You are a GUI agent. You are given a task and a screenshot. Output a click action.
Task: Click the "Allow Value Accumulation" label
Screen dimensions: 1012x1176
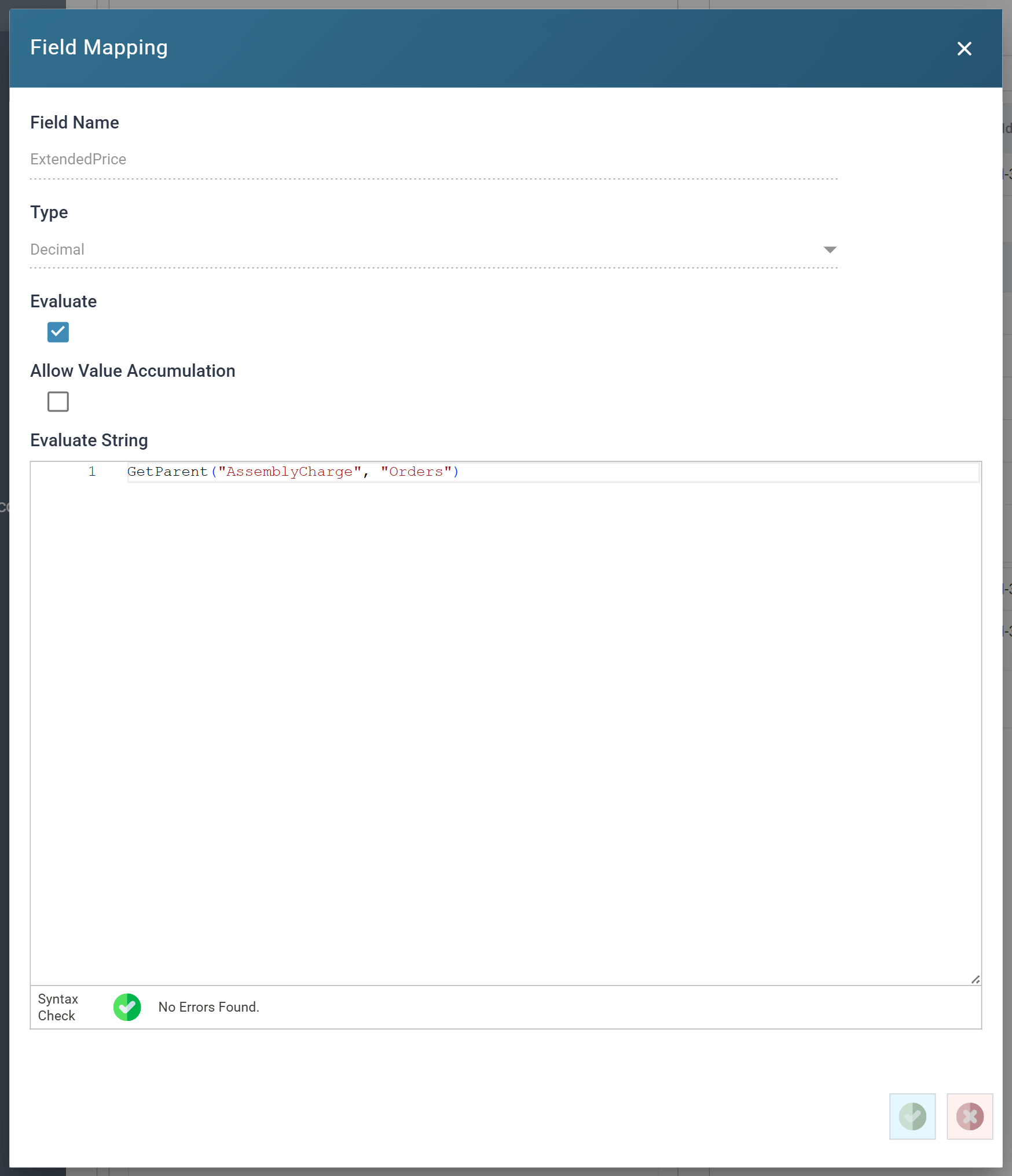pyautogui.click(x=133, y=371)
